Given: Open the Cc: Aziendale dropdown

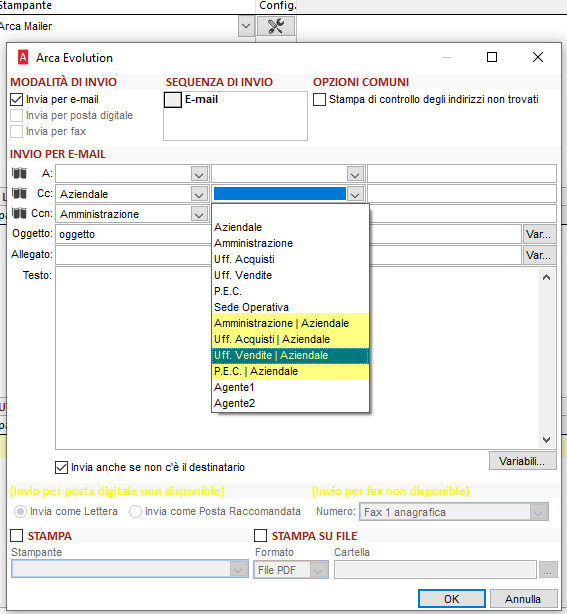Looking at the screenshot, I should pyautogui.click(x=199, y=194).
